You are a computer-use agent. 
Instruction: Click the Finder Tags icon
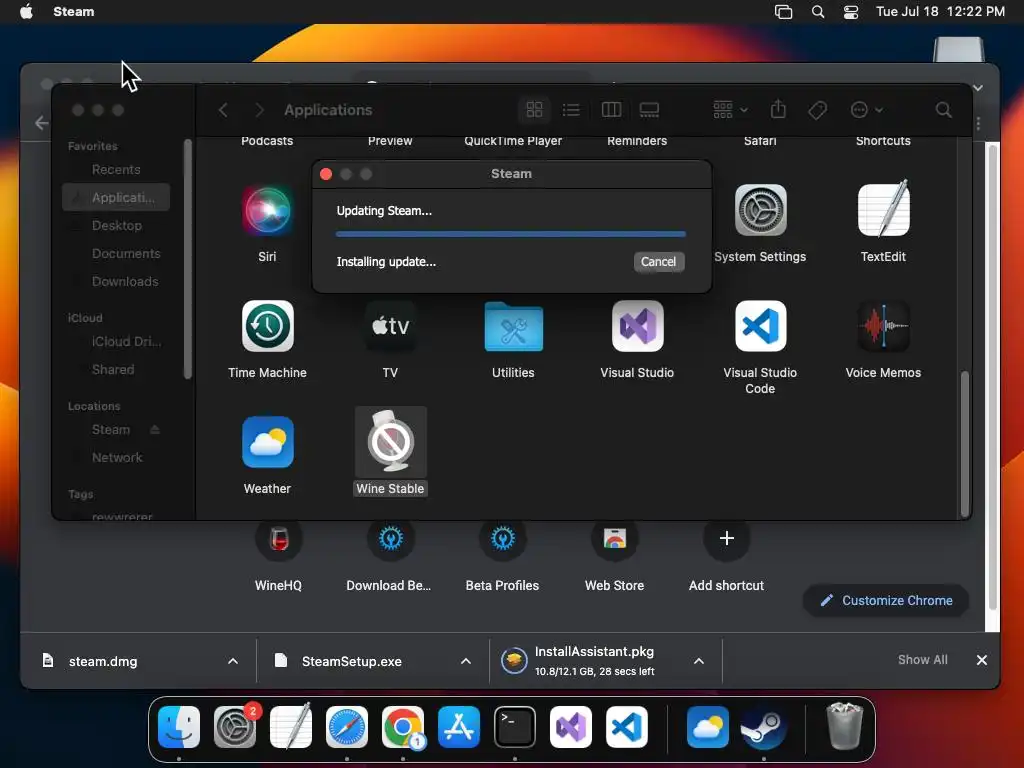(x=817, y=110)
